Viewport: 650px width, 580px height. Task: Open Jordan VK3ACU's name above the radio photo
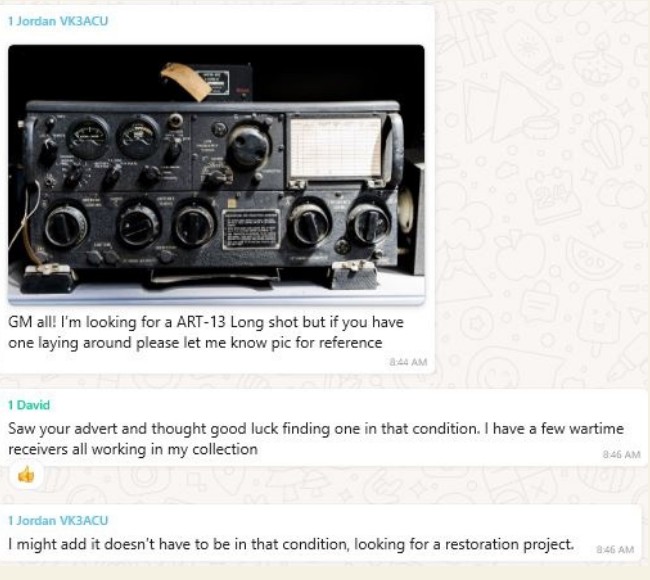coord(58,21)
